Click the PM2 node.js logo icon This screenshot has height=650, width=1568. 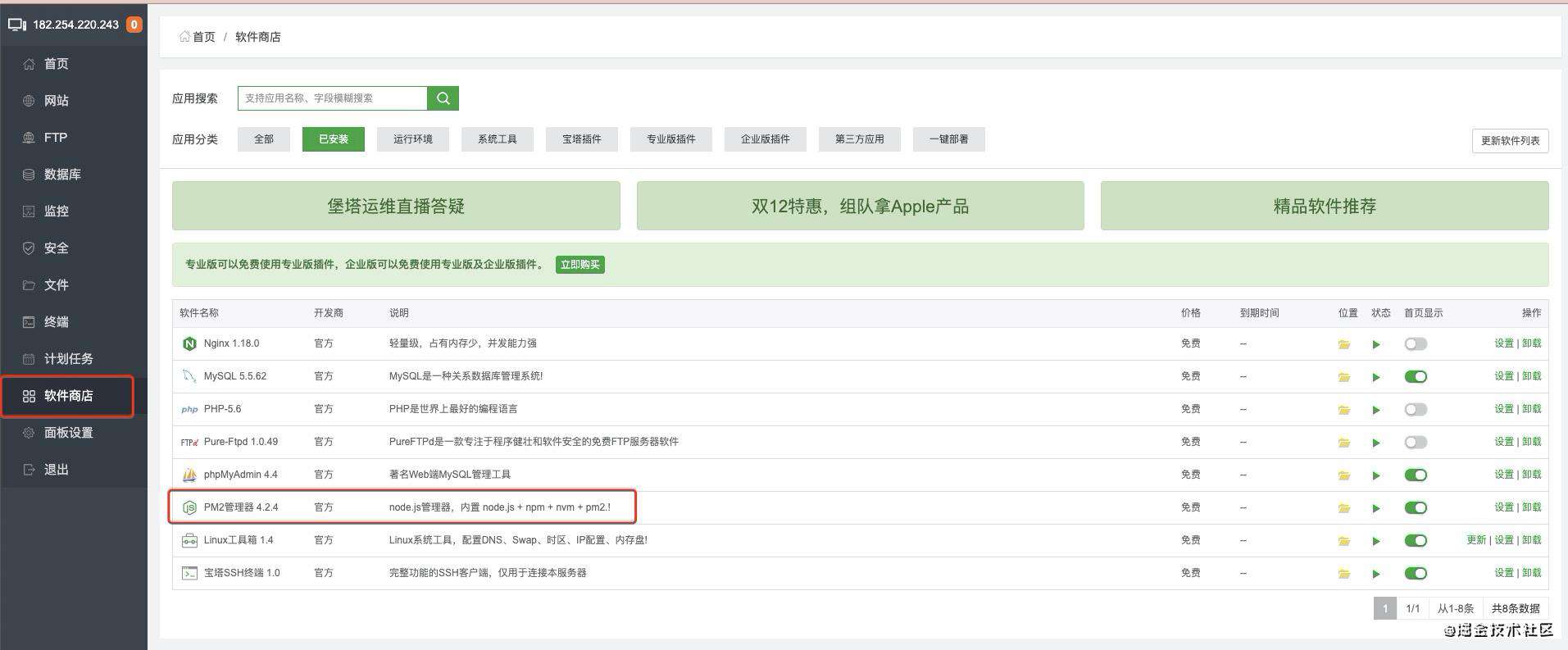189,507
